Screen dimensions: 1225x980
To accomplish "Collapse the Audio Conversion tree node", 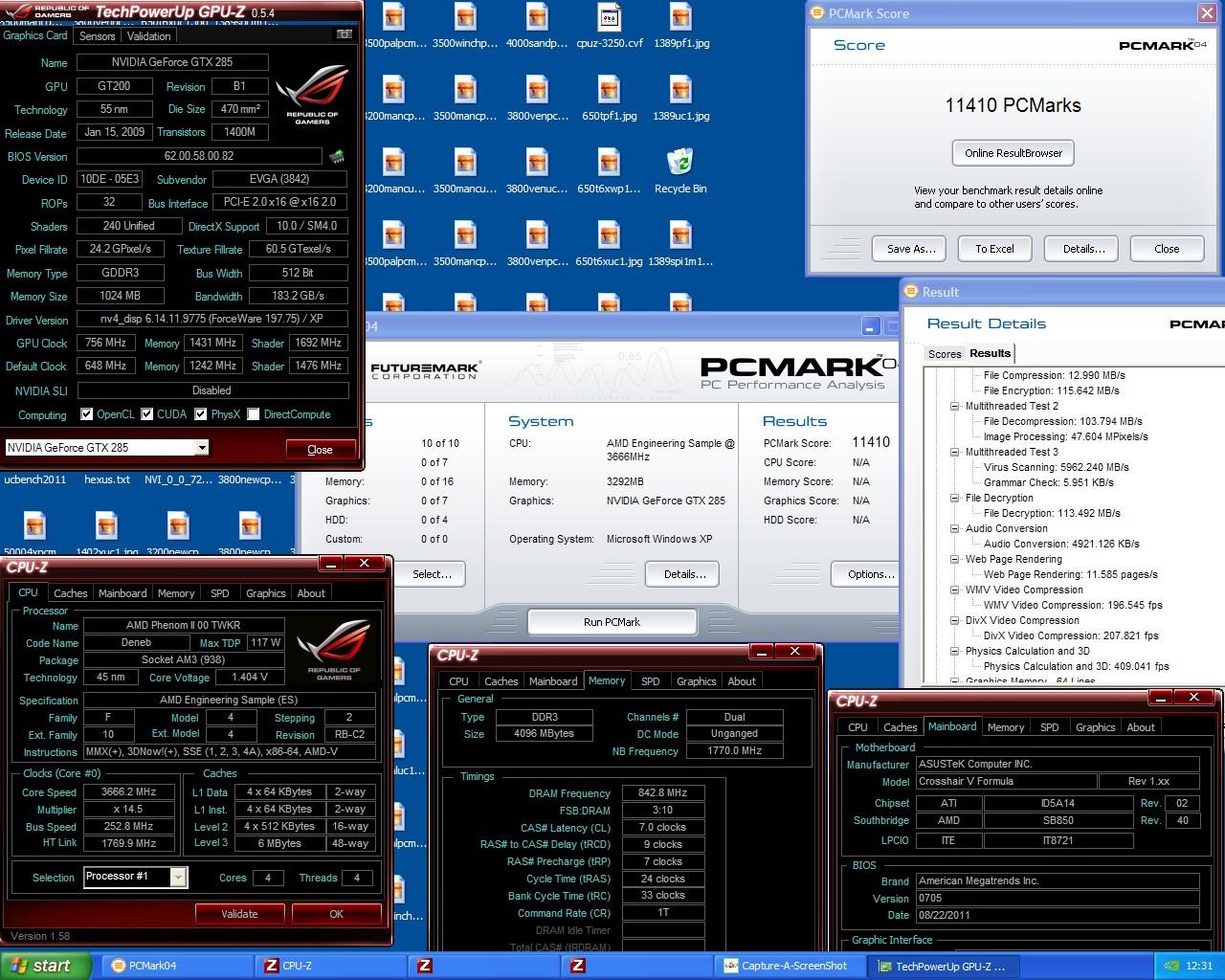I will 954,528.
